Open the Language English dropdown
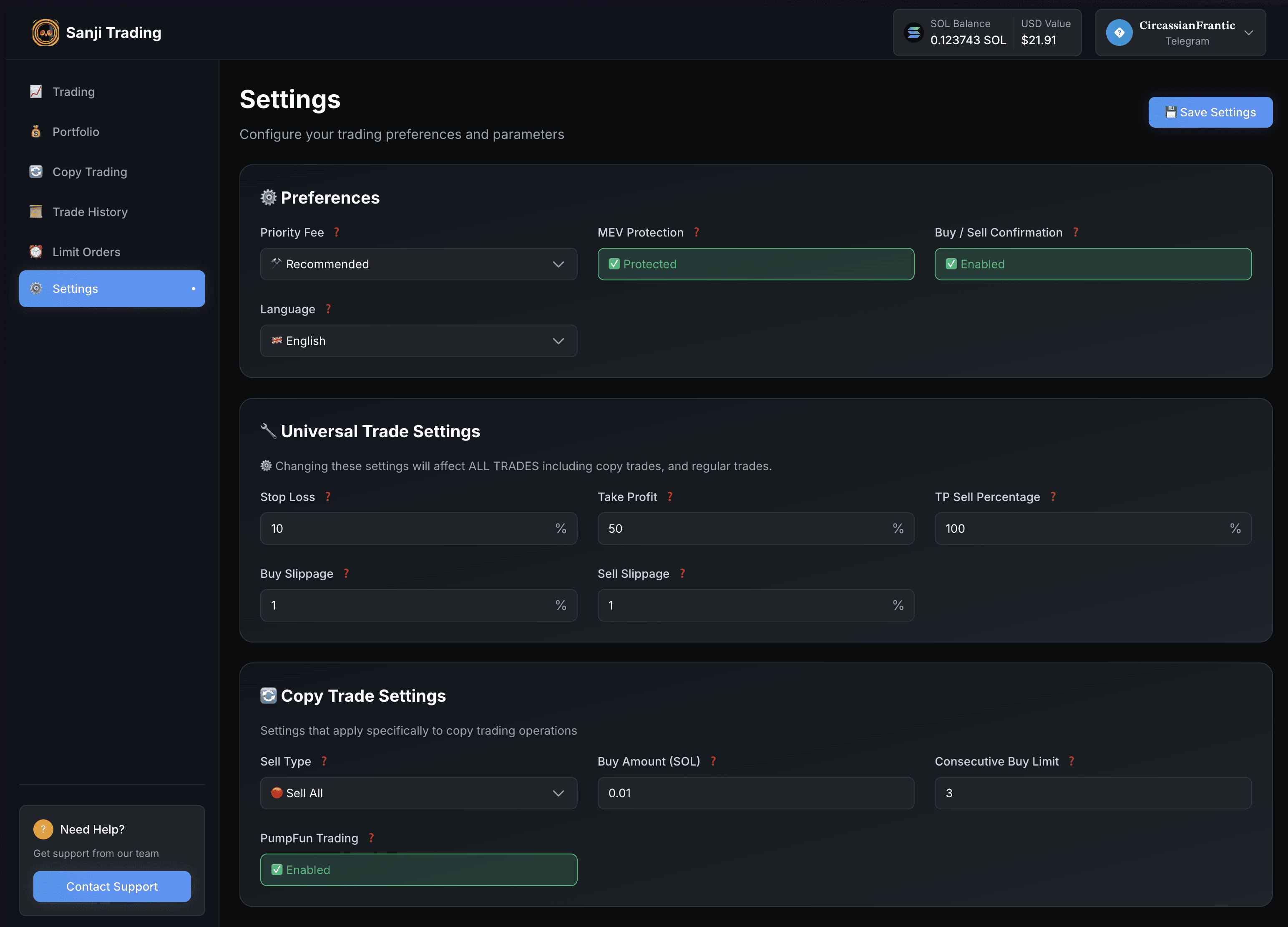The image size is (1288, 927). point(418,341)
